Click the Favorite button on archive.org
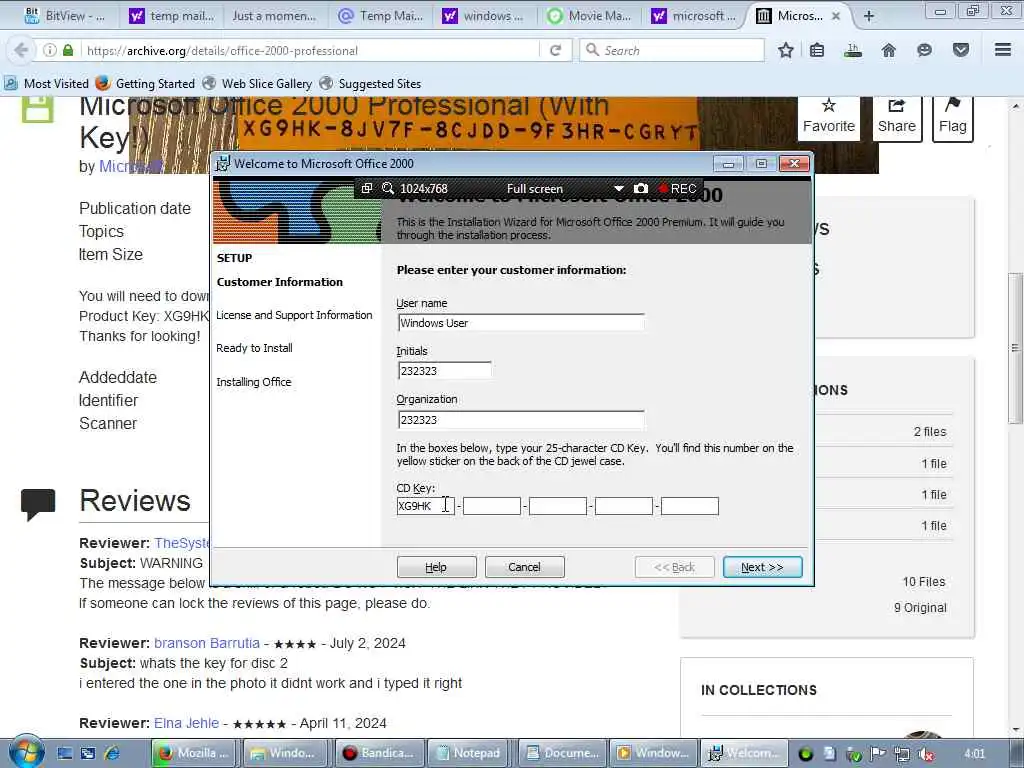Viewport: 1024px width, 768px height. (x=828, y=118)
